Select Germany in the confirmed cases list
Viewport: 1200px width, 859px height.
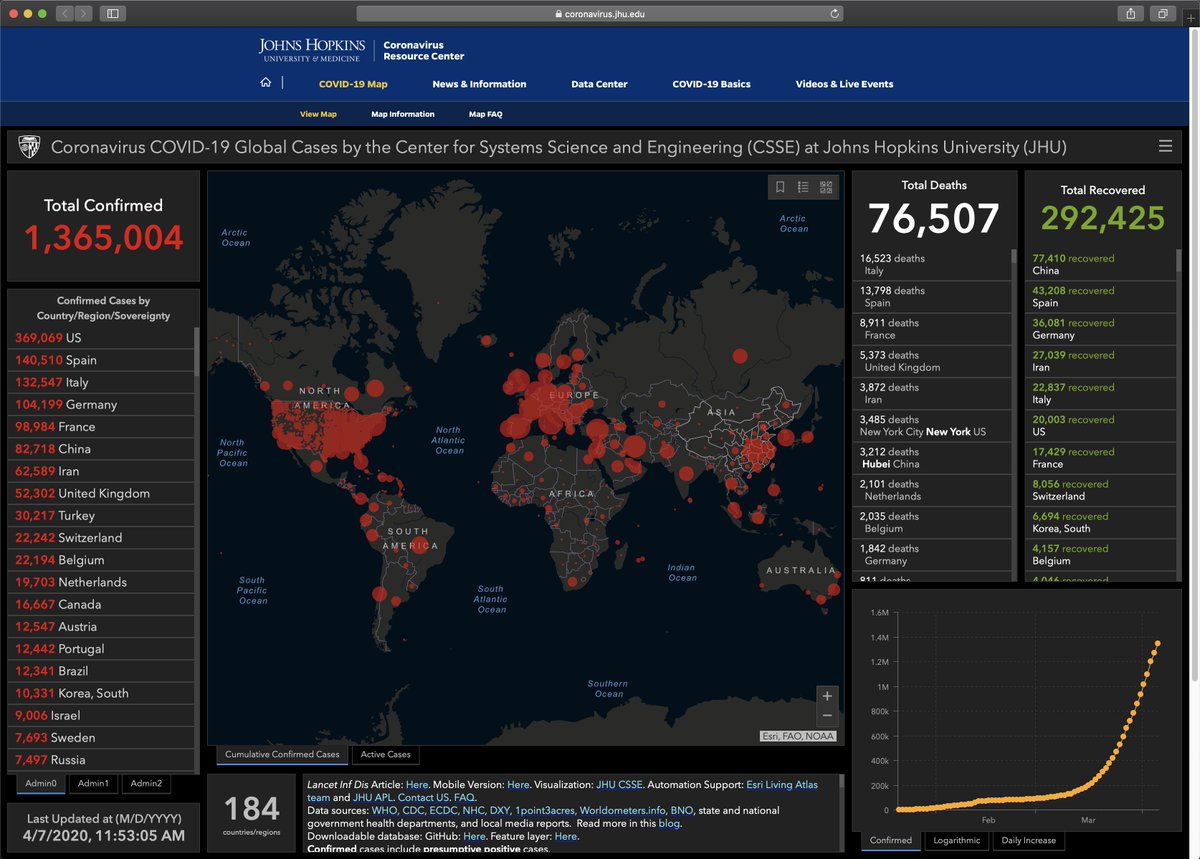click(100, 404)
